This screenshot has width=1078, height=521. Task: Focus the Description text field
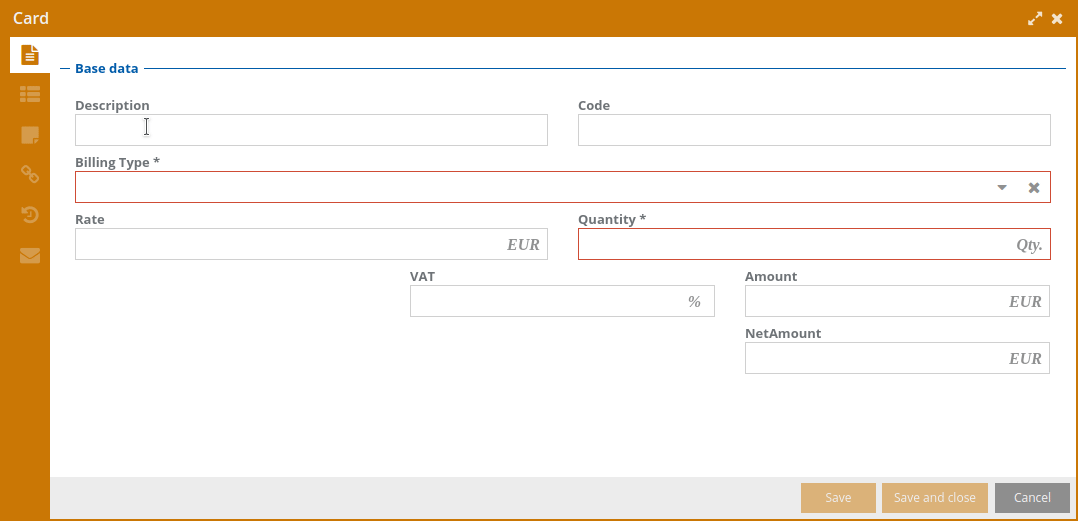pos(311,130)
